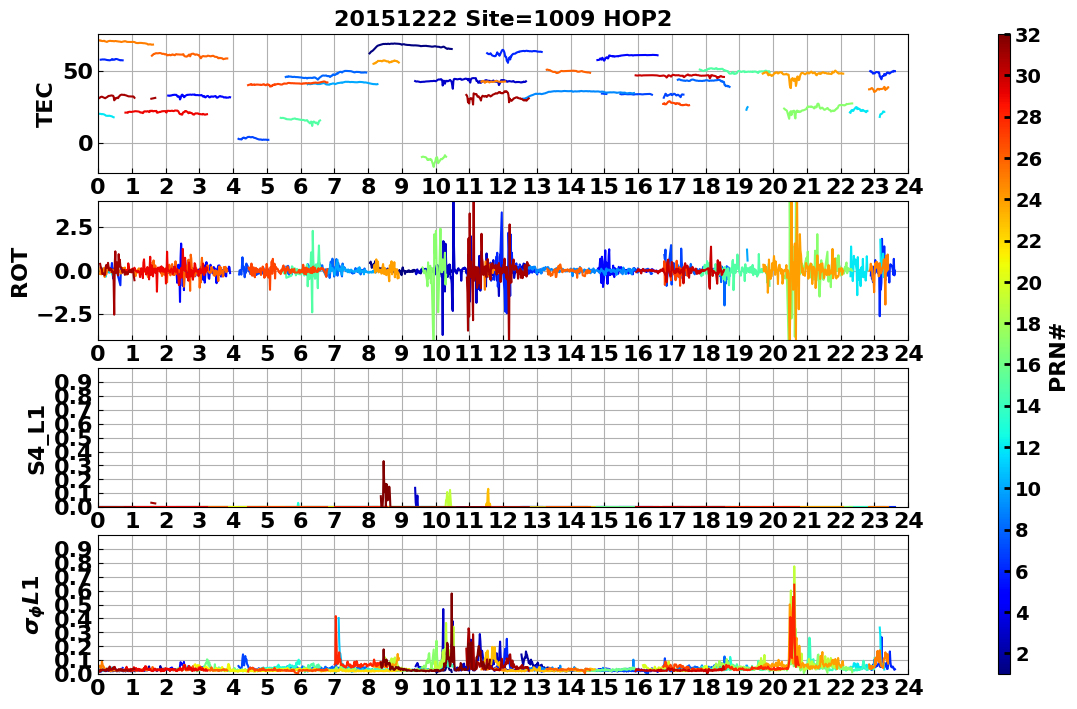The image size is (1077, 709).
Task: Click the '6' tick on the colorbar
Action: click(x=1023, y=571)
